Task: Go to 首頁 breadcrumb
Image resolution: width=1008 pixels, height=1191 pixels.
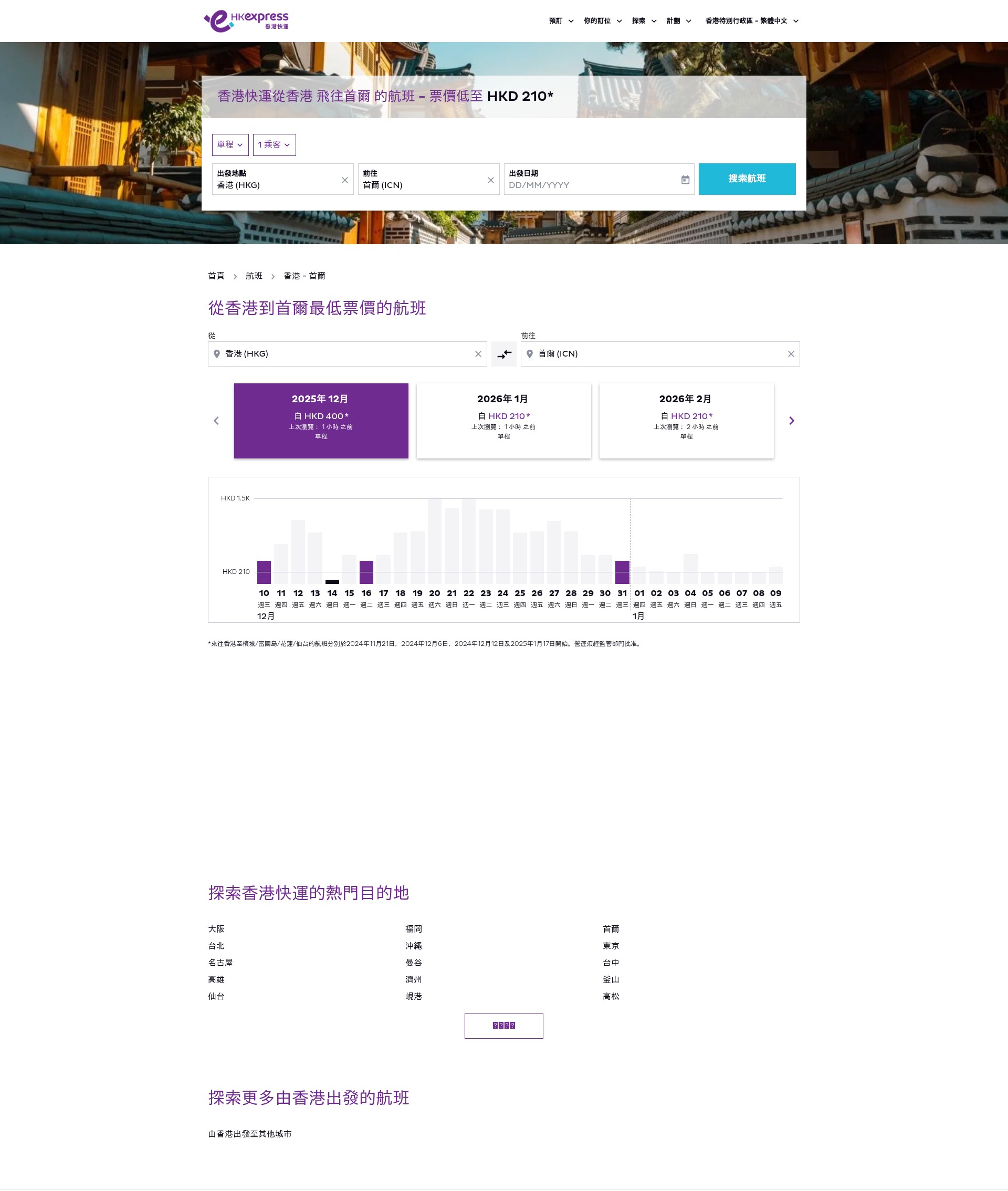Action: click(216, 276)
